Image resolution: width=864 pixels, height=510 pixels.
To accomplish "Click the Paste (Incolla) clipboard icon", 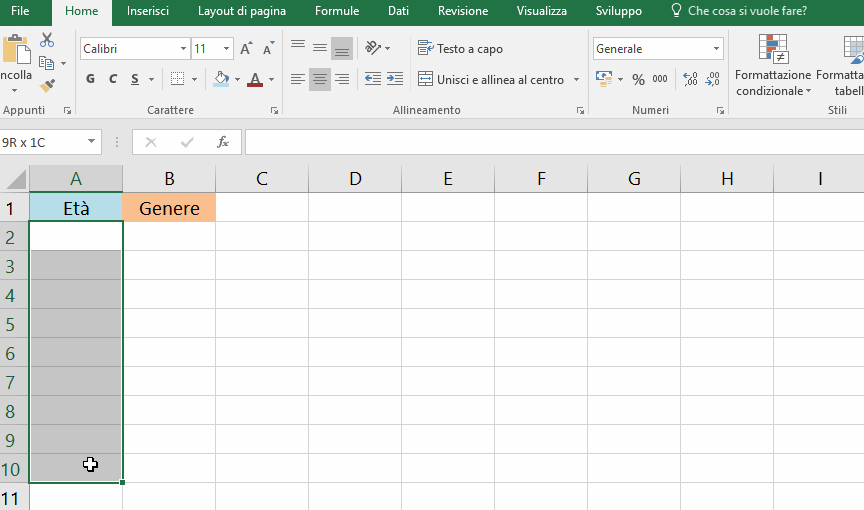I will coord(17,50).
